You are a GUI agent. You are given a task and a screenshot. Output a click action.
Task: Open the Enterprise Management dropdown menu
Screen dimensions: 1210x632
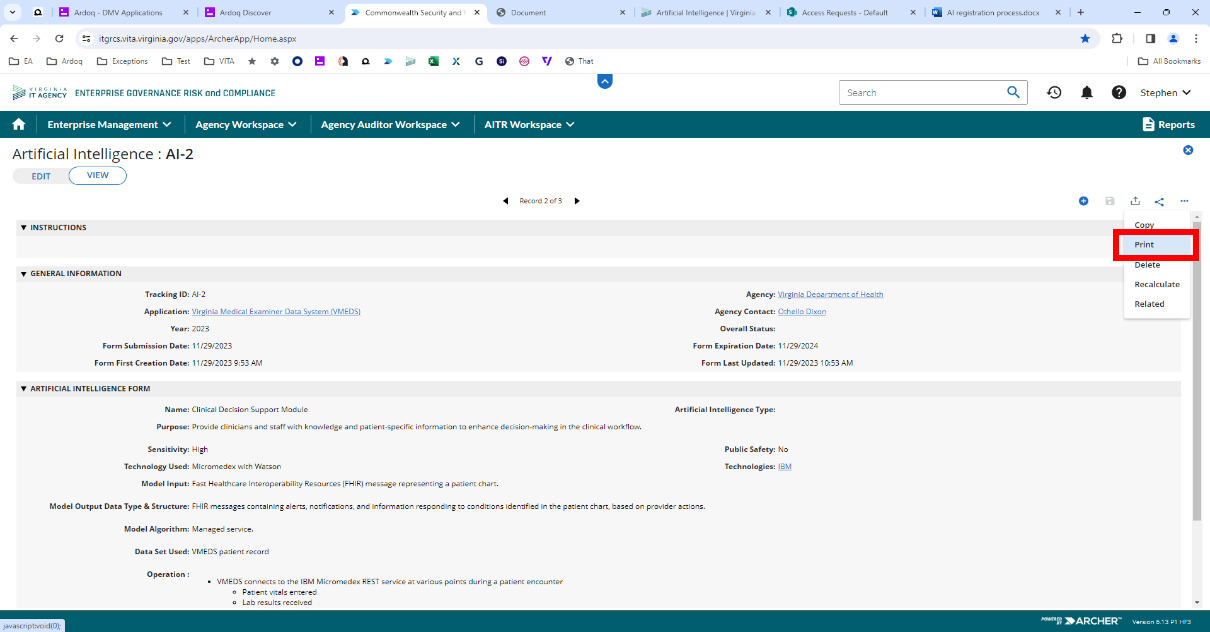tap(109, 125)
